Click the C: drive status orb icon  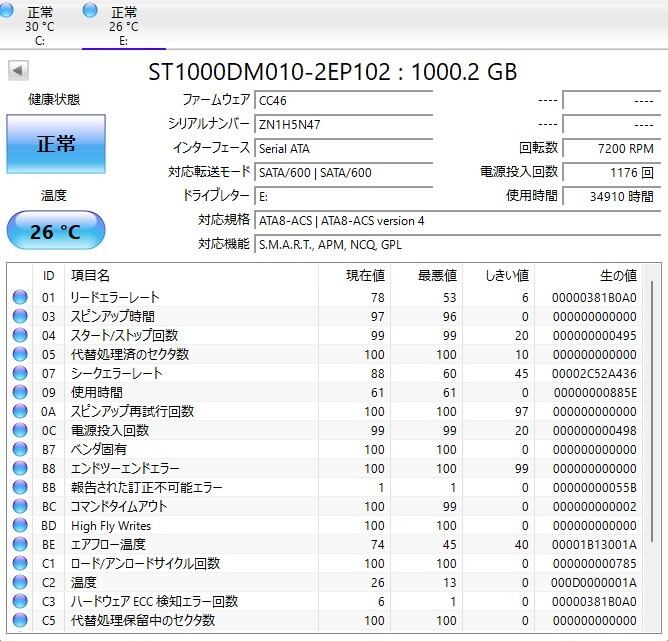10,11
